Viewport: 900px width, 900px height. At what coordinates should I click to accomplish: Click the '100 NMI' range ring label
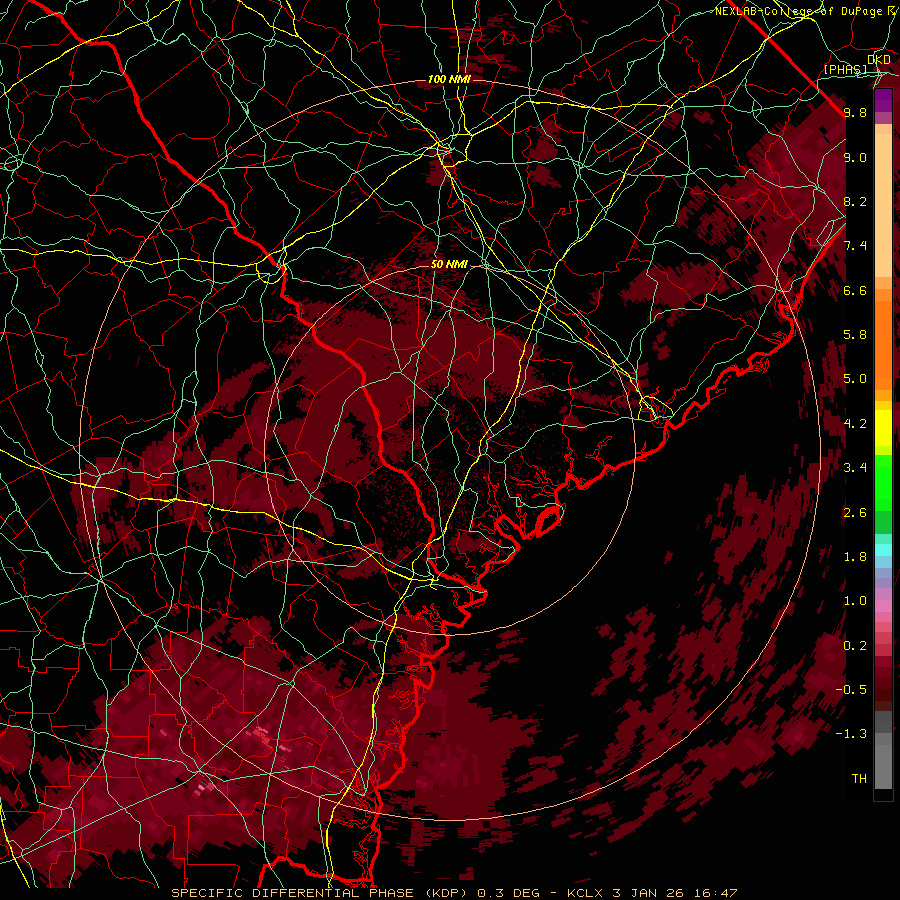click(x=449, y=79)
